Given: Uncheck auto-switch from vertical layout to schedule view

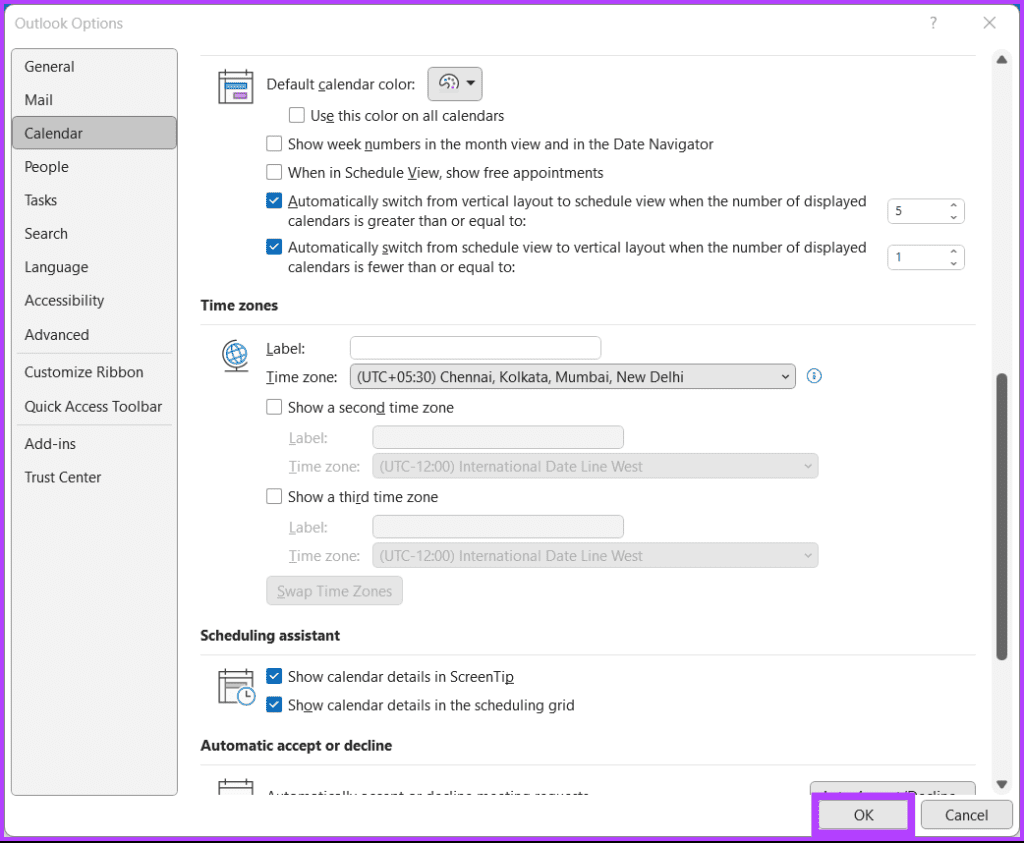Looking at the screenshot, I should [x=274, y=201].
